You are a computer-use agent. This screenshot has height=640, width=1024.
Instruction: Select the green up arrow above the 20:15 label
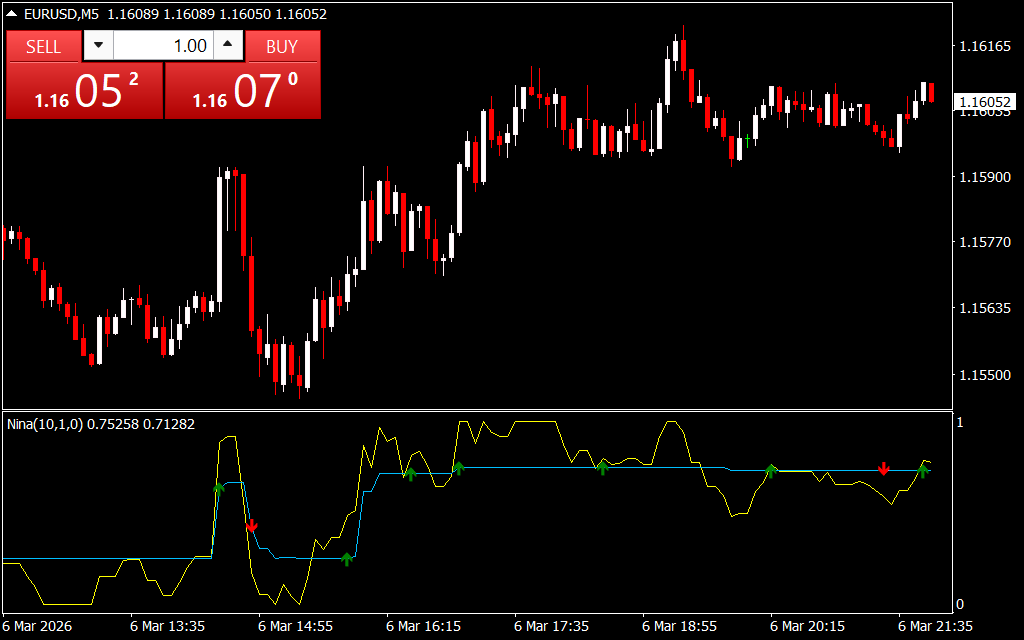coord(771,470)
